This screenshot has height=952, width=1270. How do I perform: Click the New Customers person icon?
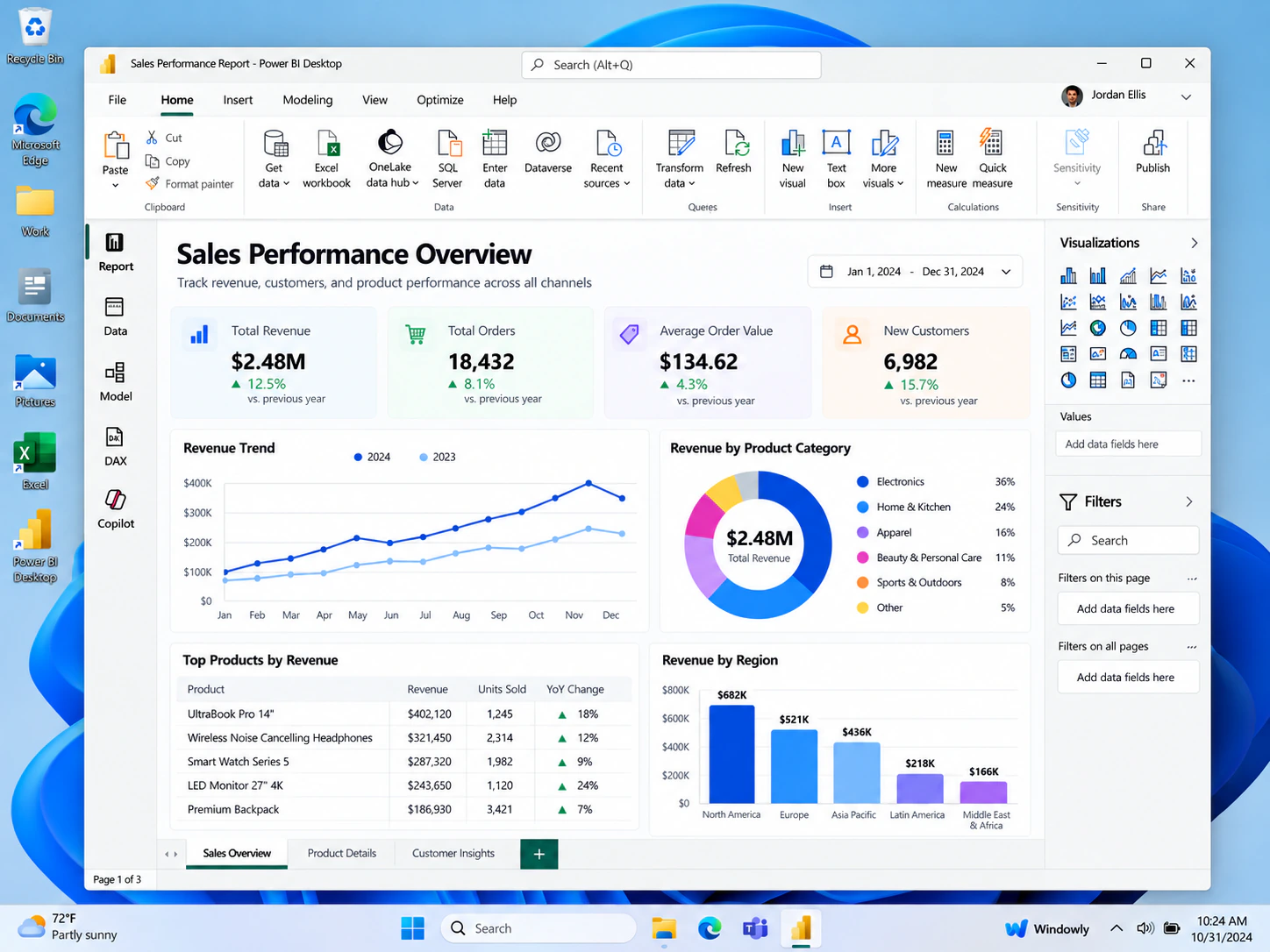(x=852, y=334)
